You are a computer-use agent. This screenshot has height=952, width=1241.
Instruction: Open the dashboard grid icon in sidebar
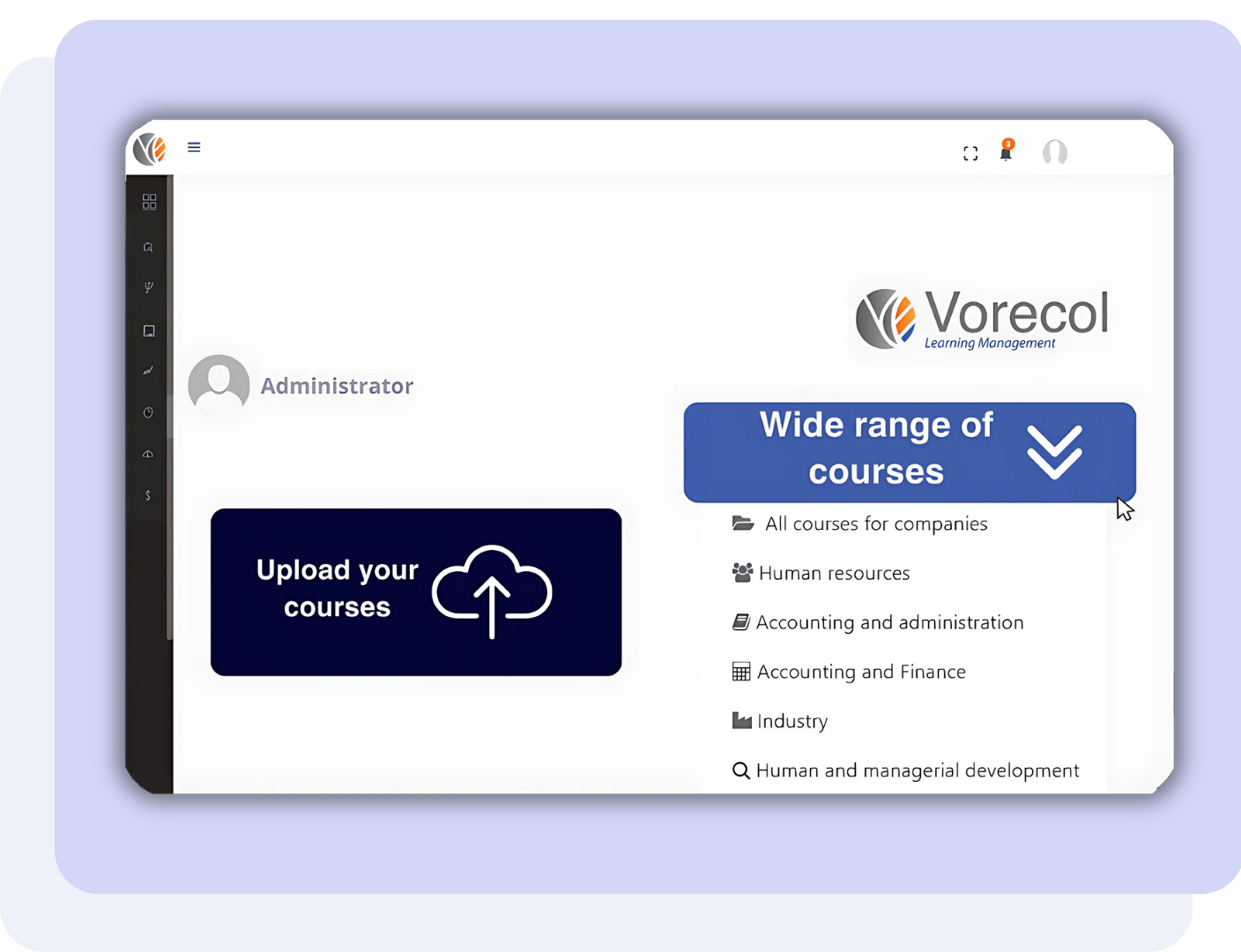[x=149, y=203]
